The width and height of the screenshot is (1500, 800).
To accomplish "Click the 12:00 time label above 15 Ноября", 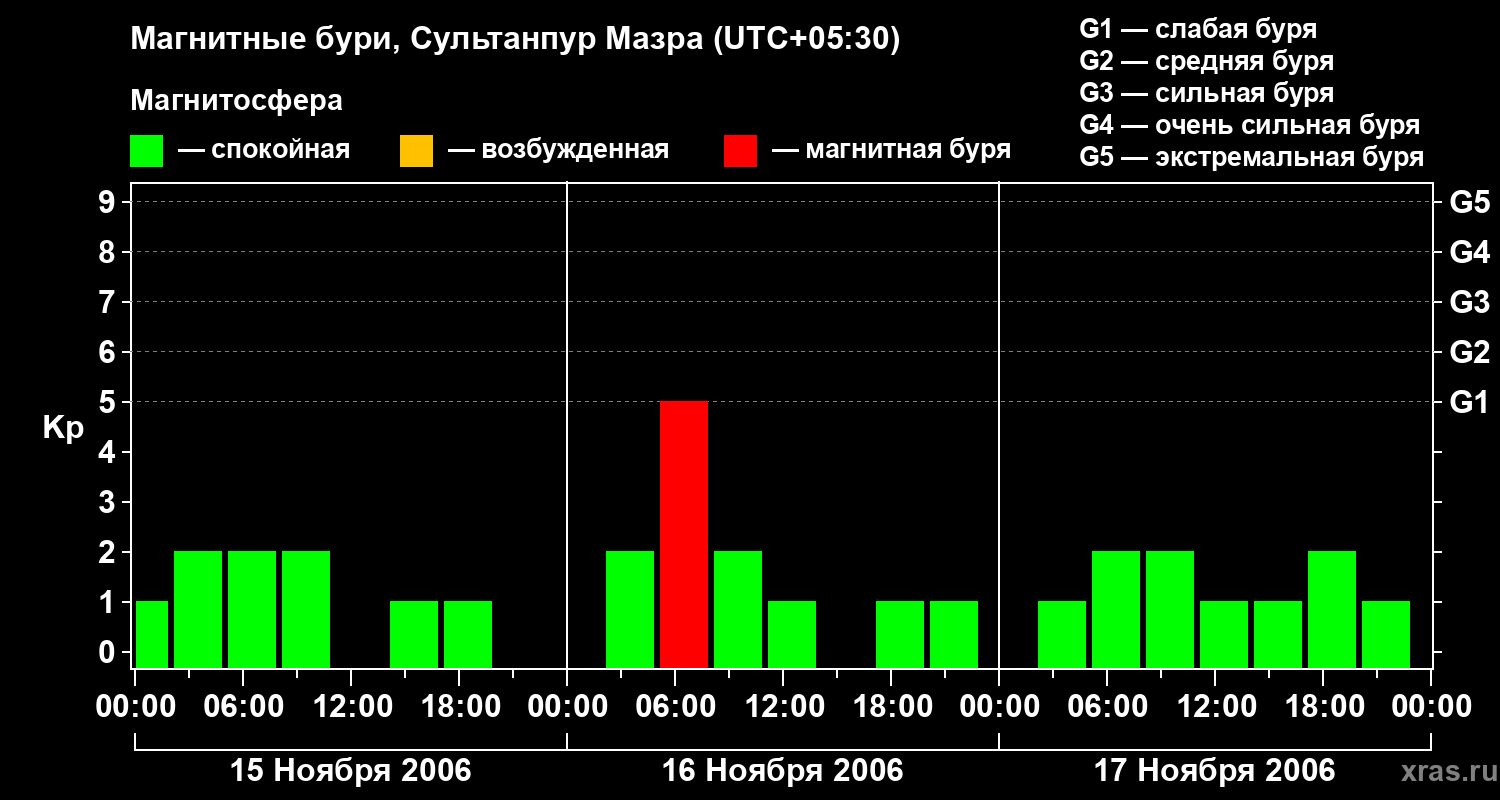I will [351, 707].
